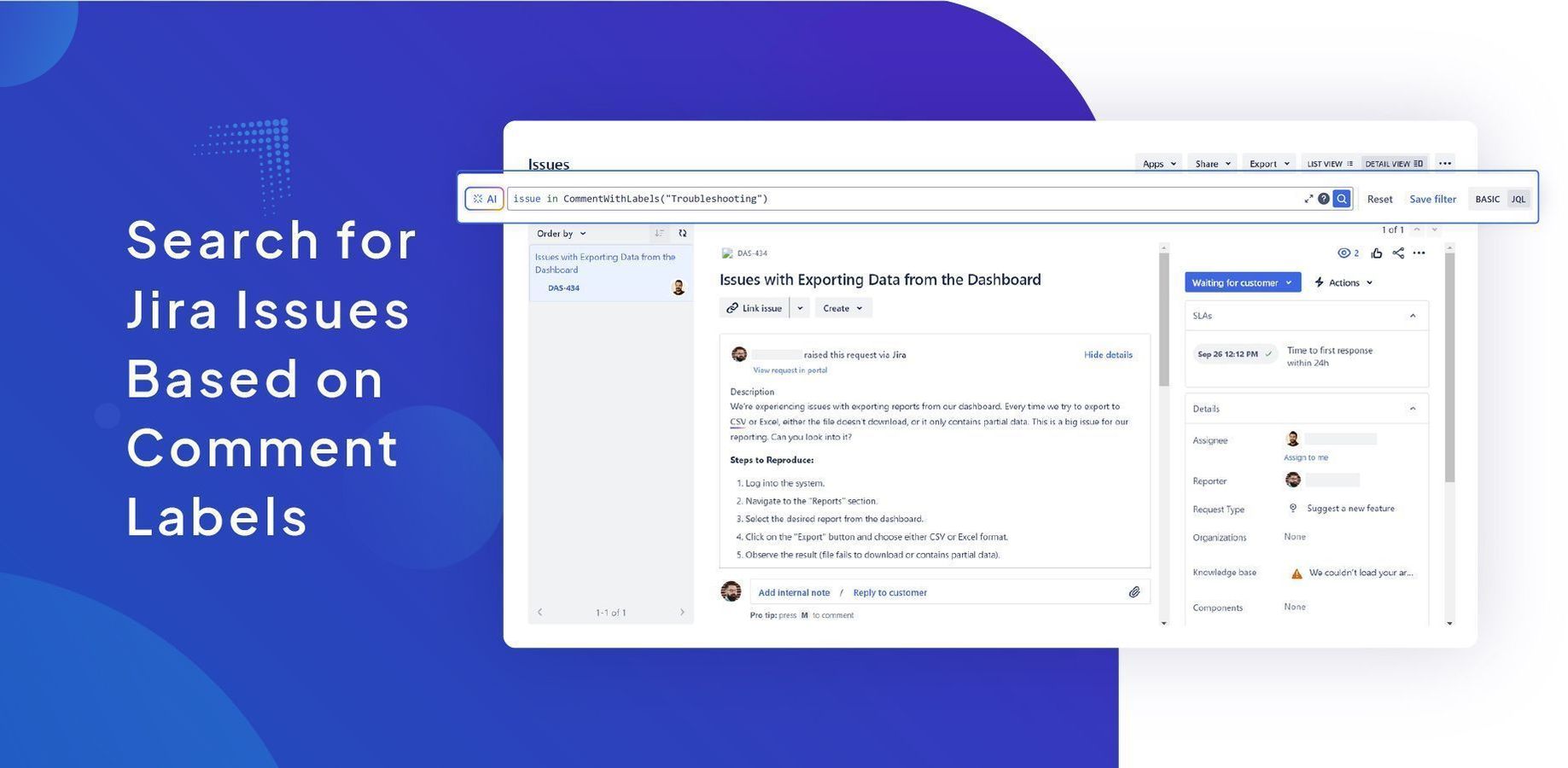Collapse the Details section
This screenshot has width=1568, height=768.
click(1413, 409)
